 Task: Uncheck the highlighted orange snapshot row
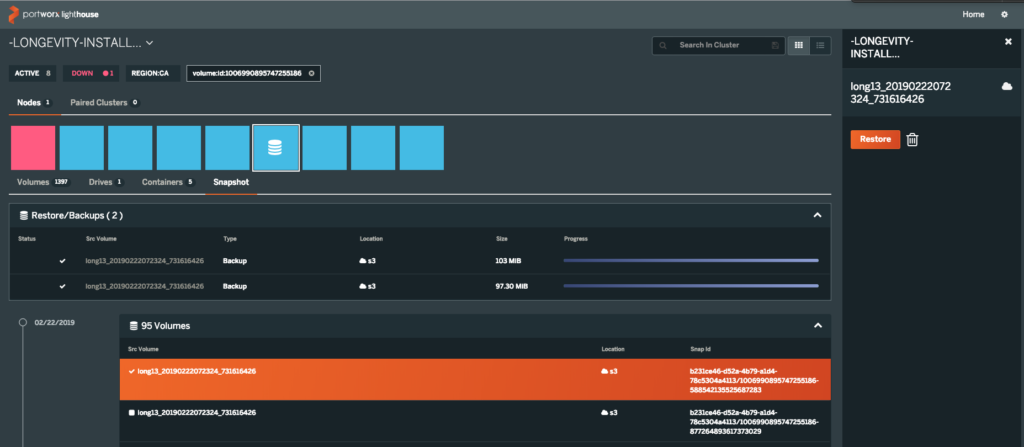132,371
